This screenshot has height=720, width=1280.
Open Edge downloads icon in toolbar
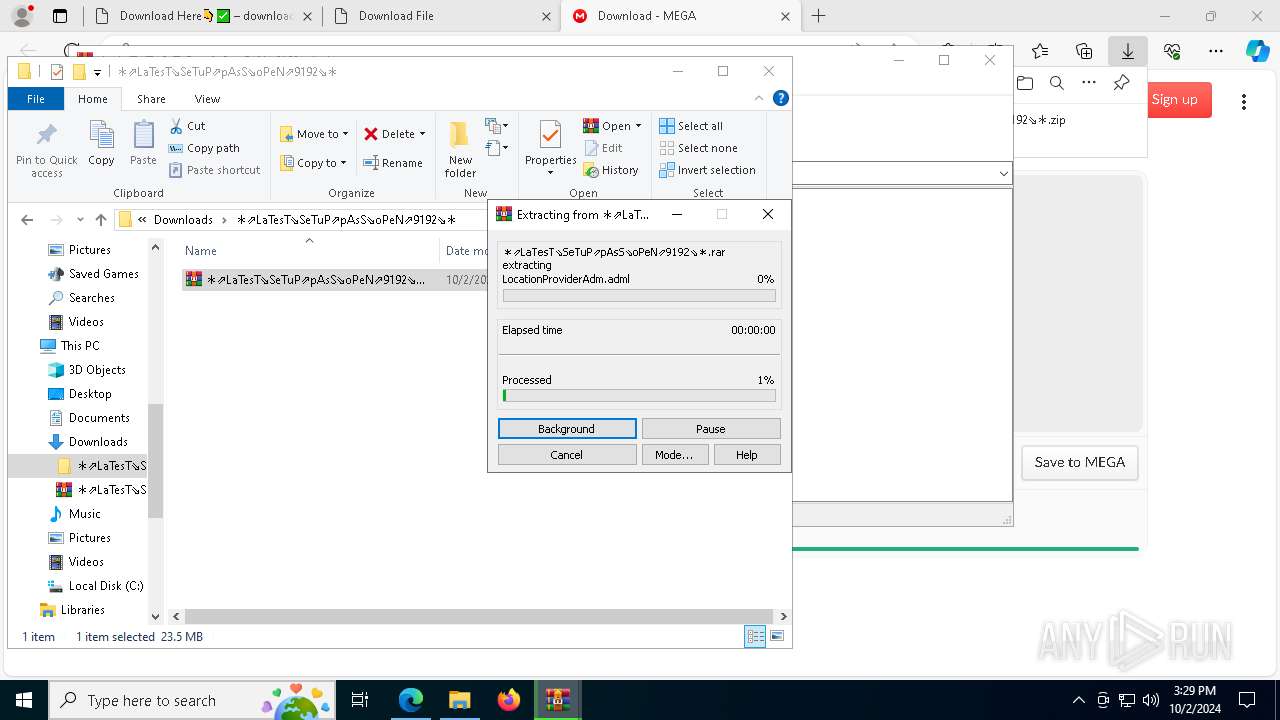[x=1128, y=51]
